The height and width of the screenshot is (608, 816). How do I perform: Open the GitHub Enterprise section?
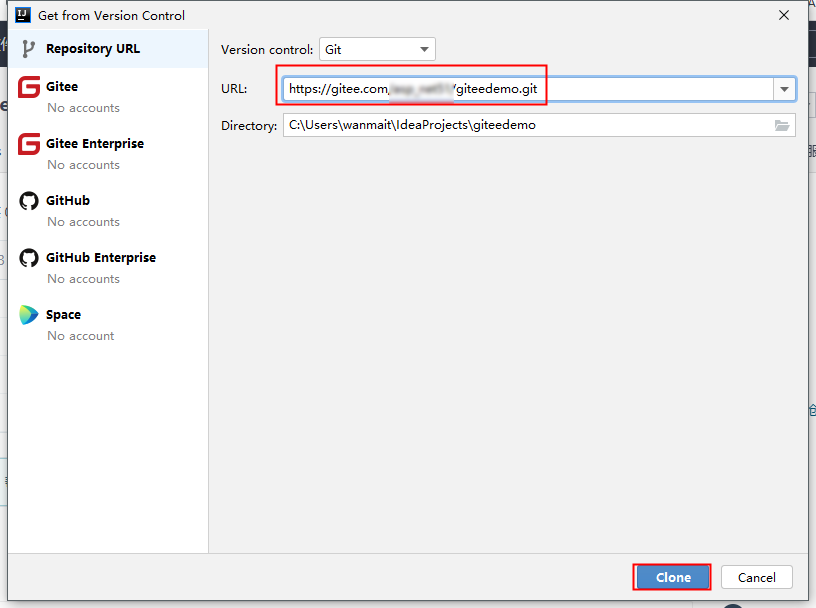pyautogui.click(x=108, y=268)
